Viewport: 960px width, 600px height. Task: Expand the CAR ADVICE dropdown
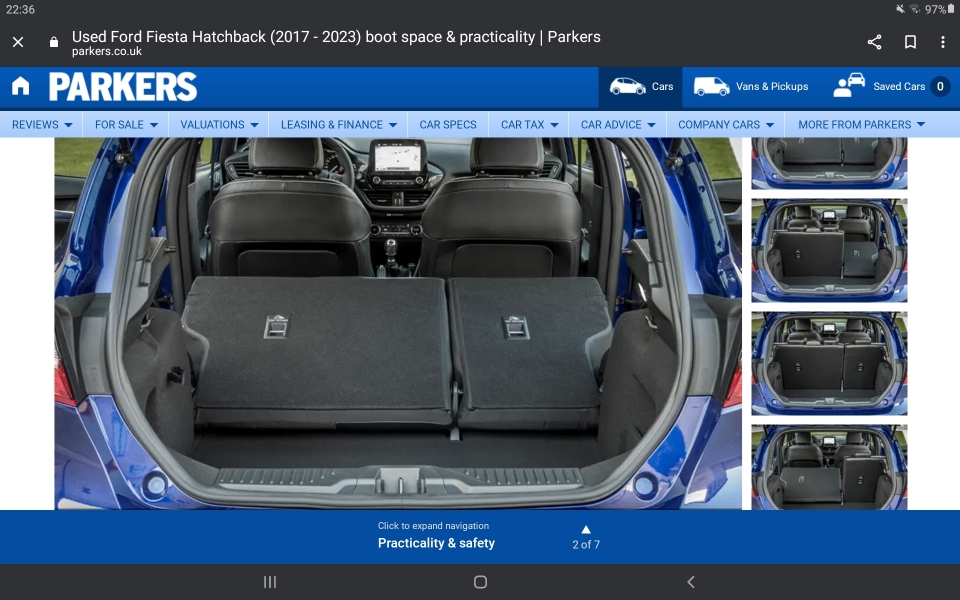[x=617, y=124]
